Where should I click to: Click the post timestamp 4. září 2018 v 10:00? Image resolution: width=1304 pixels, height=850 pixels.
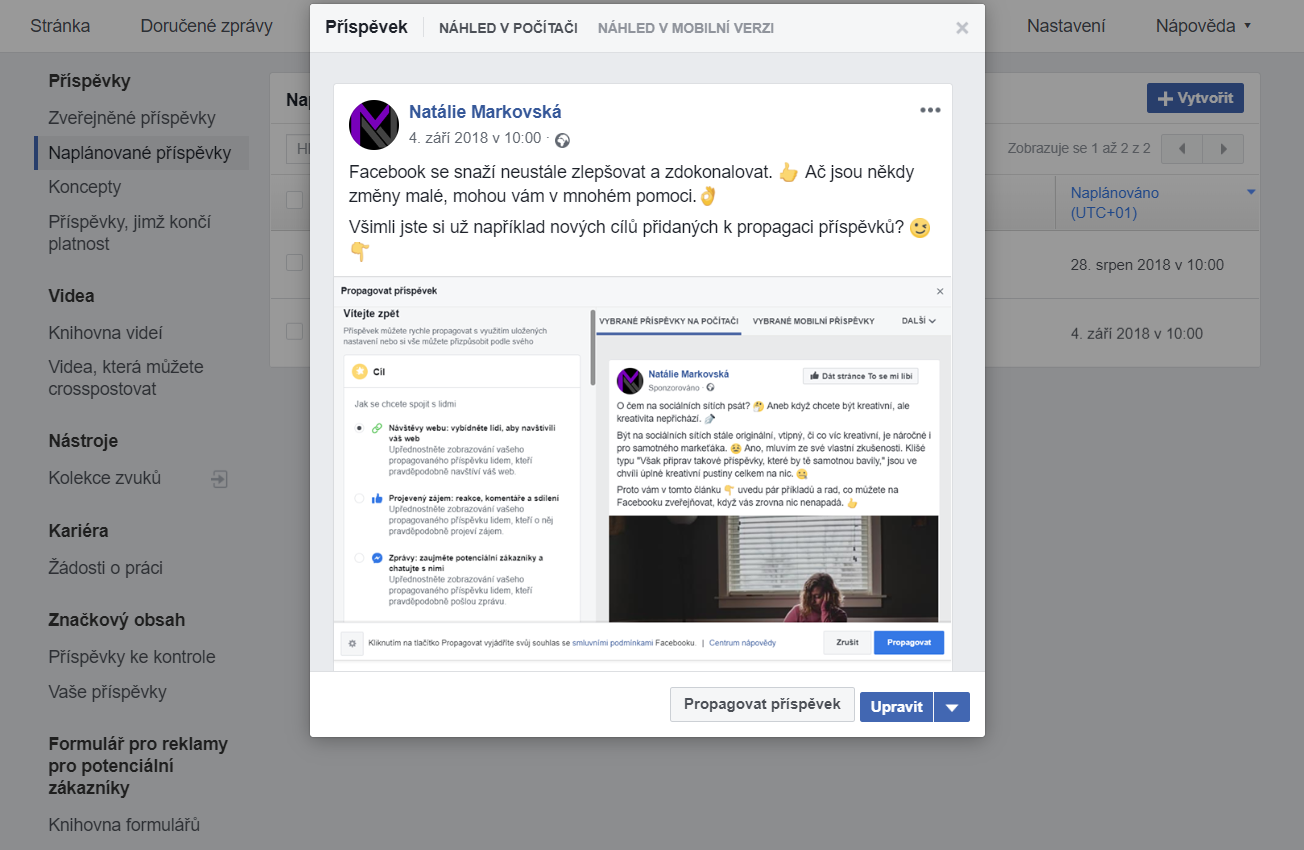coord(475,138)
